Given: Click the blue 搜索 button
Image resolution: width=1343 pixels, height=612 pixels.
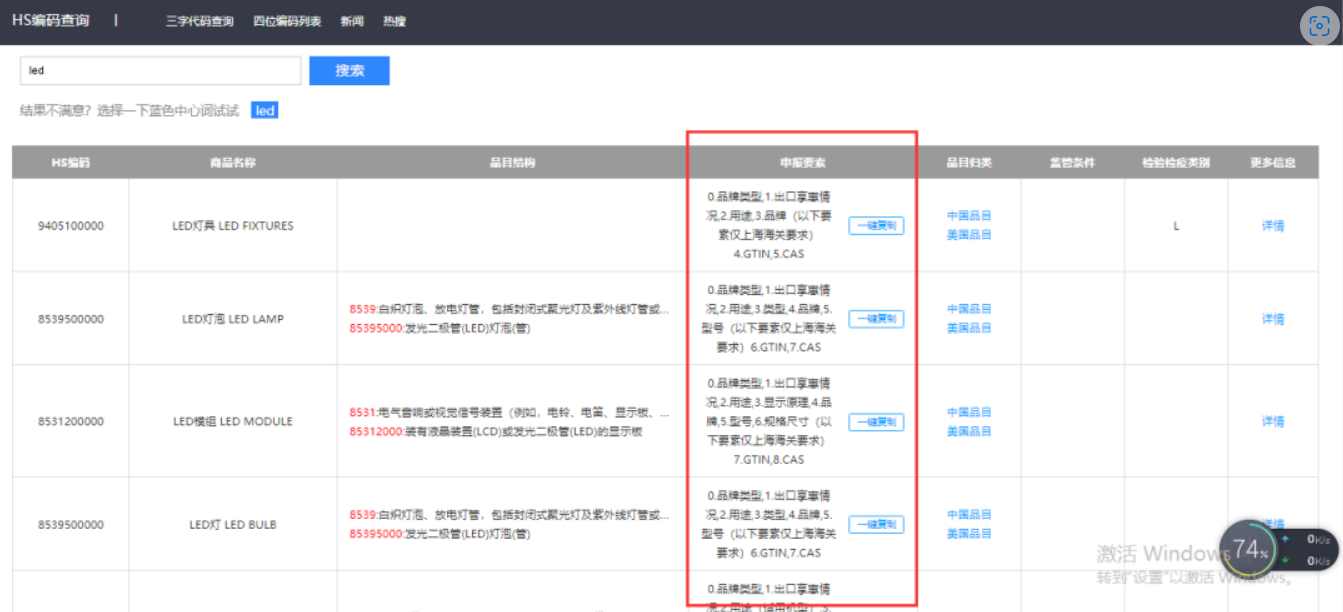Looking at the screenshot, I should (x=349, y=71).
